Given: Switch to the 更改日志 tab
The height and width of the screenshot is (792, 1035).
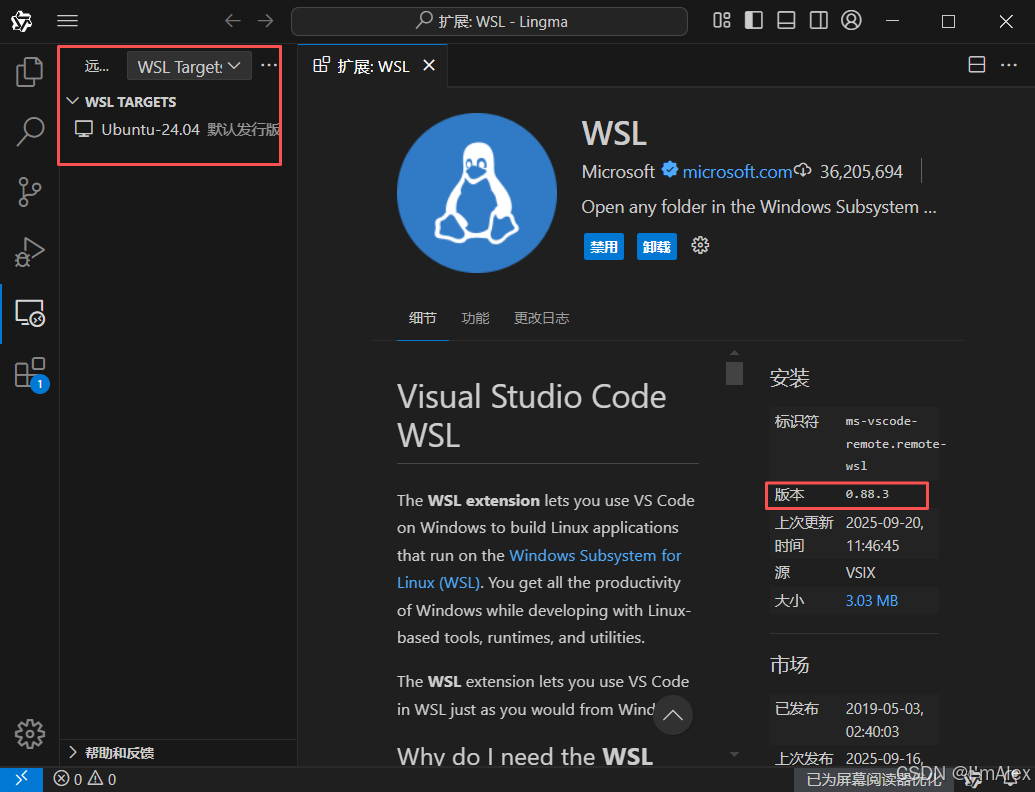Looking at the screenshot, I should click(541, 318).
